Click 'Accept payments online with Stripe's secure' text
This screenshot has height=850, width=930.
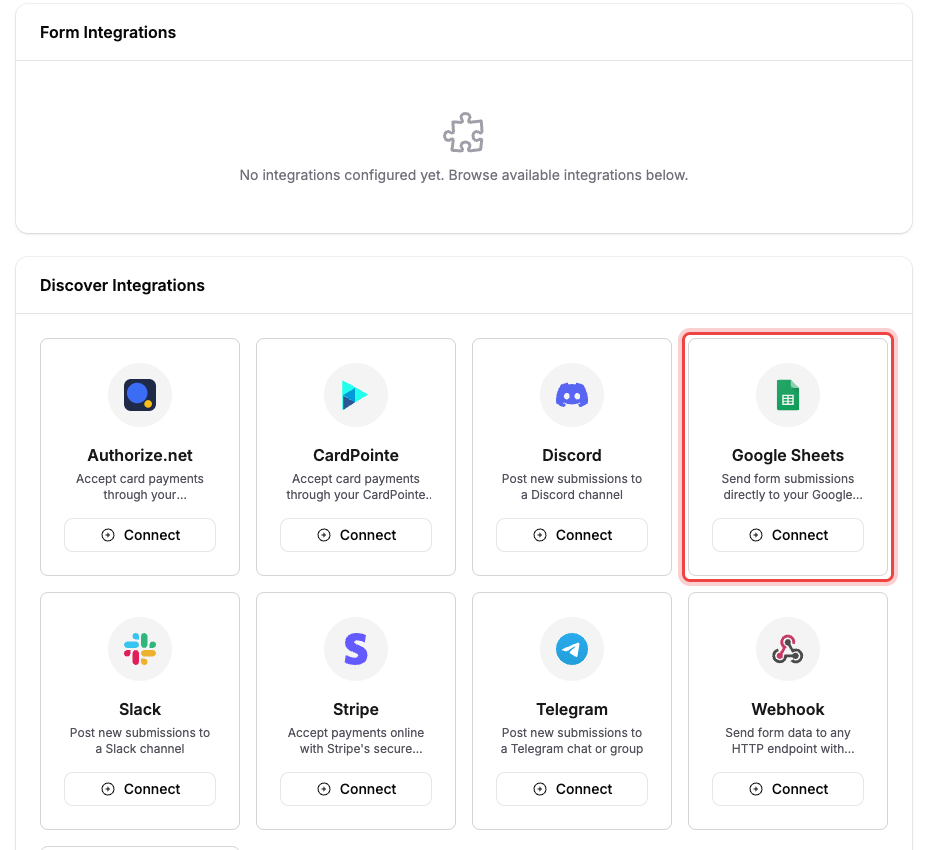coord(356,740)
